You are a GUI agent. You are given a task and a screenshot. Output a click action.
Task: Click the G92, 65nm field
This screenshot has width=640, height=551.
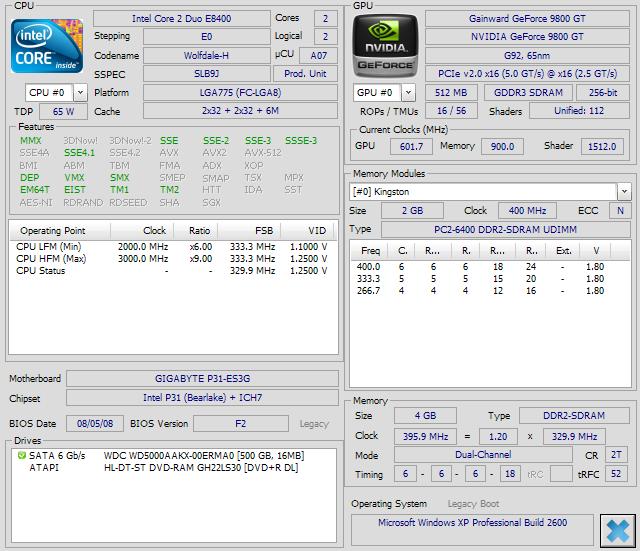click(x=527, y=56)
